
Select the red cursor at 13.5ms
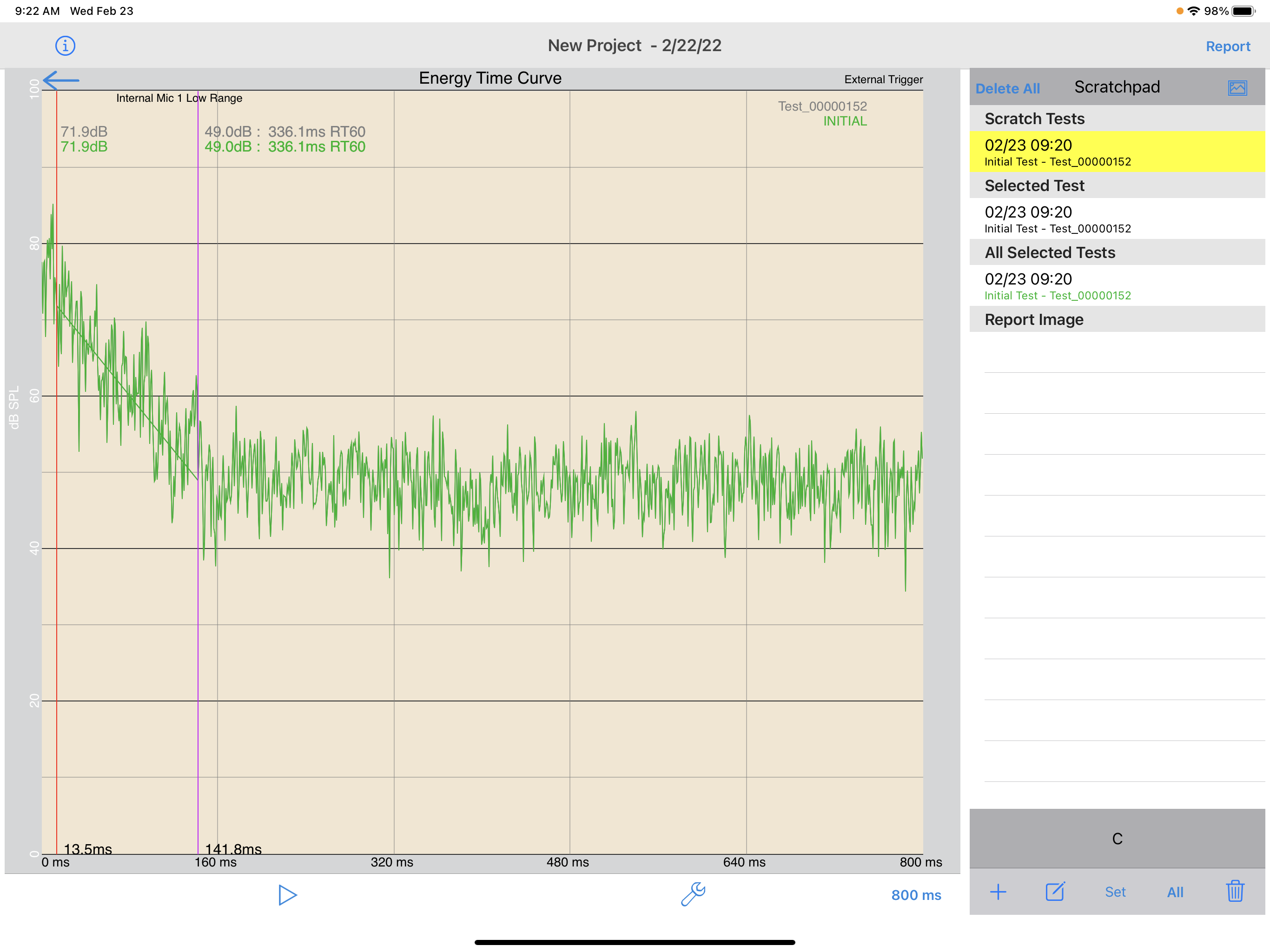click(x=57, y=471)
